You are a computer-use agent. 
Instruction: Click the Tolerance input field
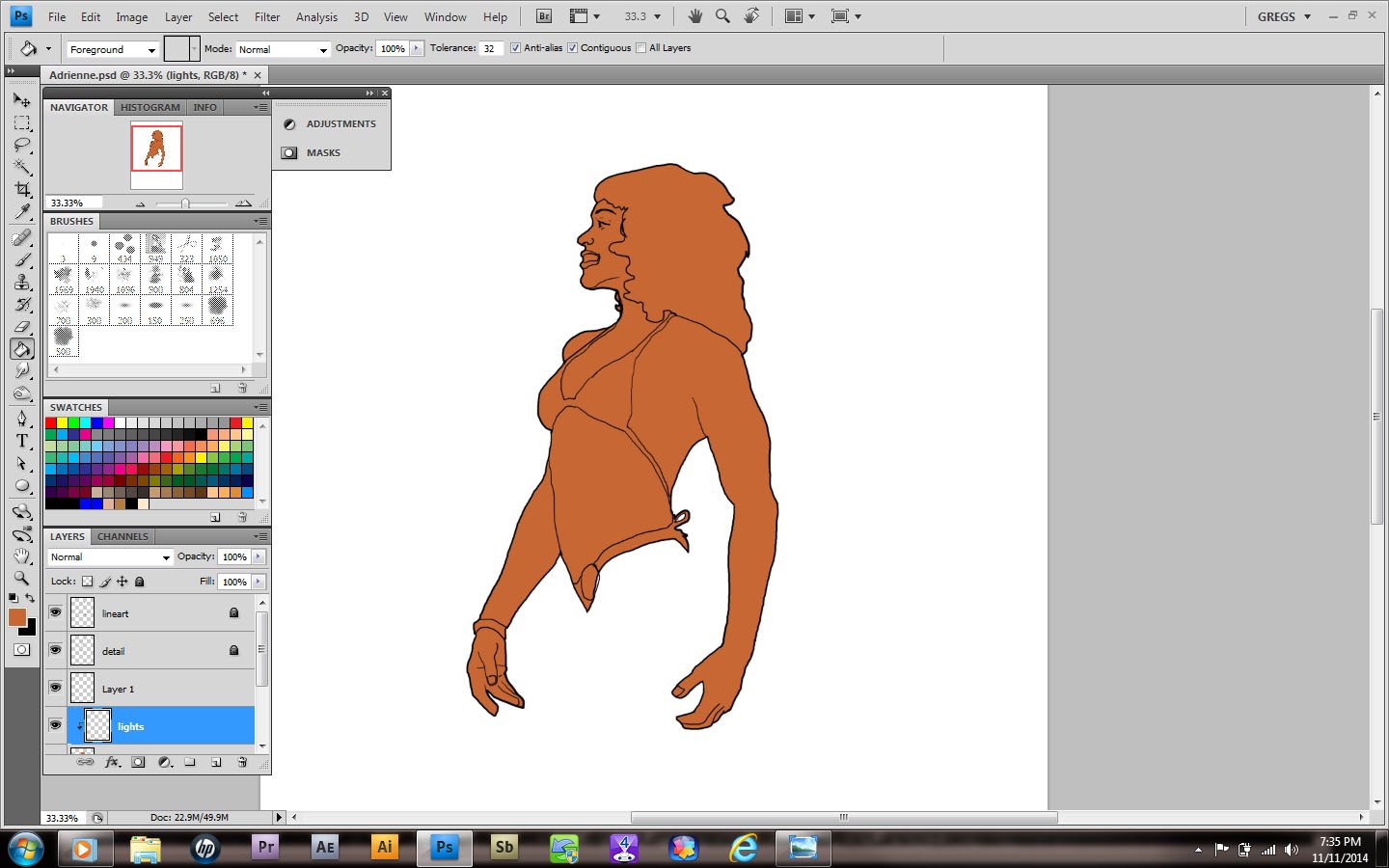(x=491, y=48)
